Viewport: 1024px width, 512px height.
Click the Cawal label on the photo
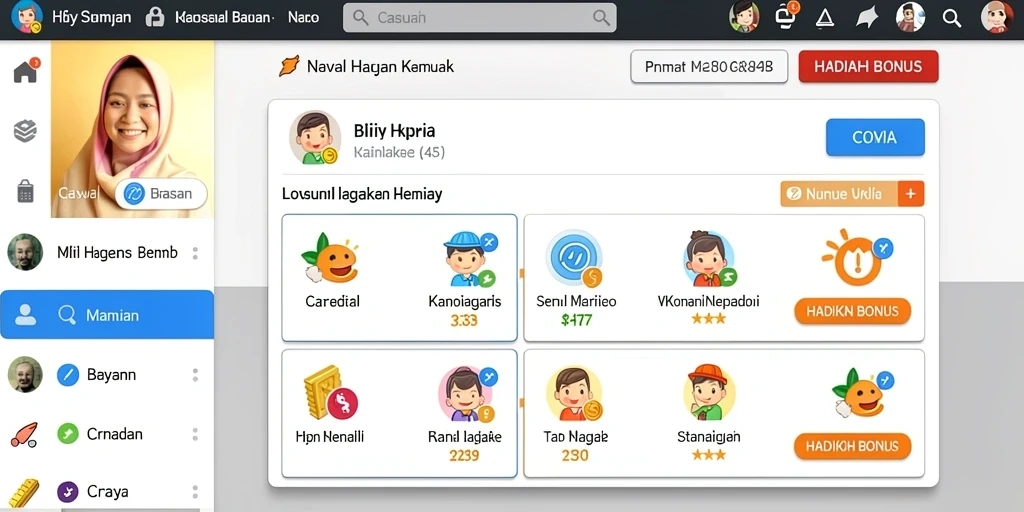coord(78,193)
